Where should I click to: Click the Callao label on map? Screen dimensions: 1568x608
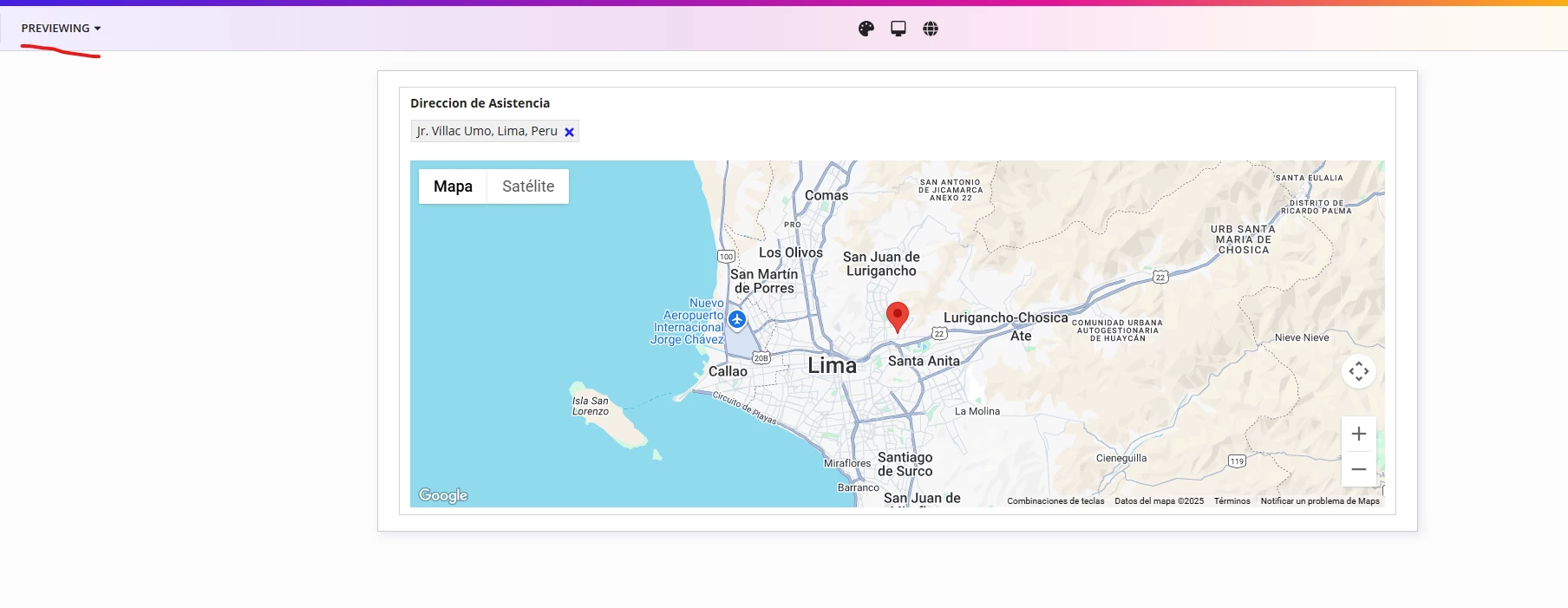(x=728, y=371)
